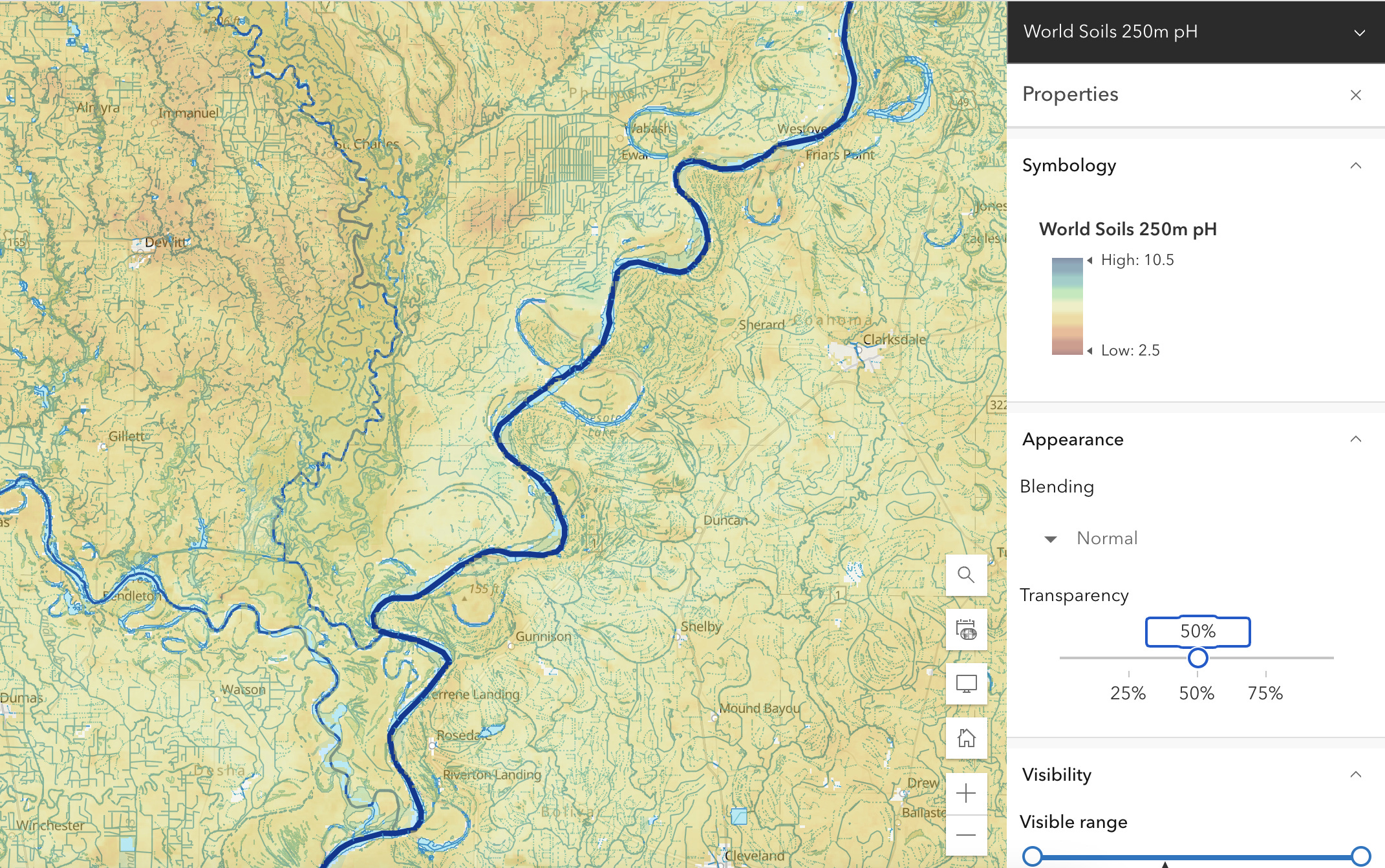
Task: Click the Transparency label
Action: (x=1074, y=595)
